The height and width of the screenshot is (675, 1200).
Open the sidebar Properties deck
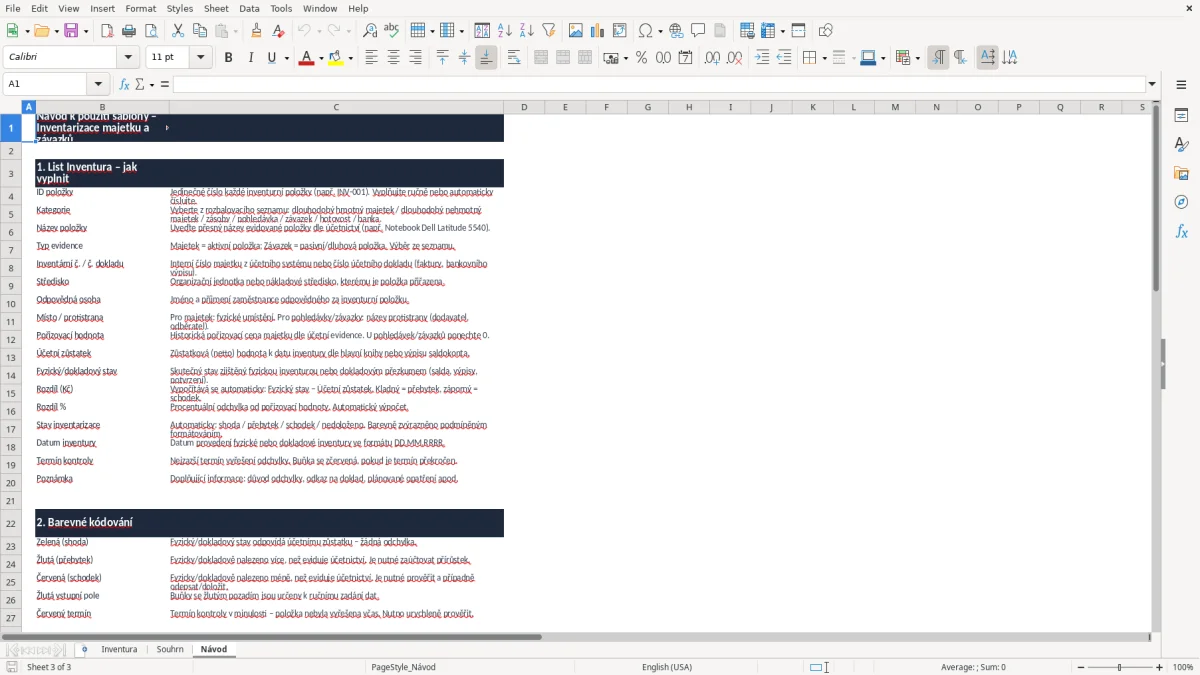[1181, 116]
